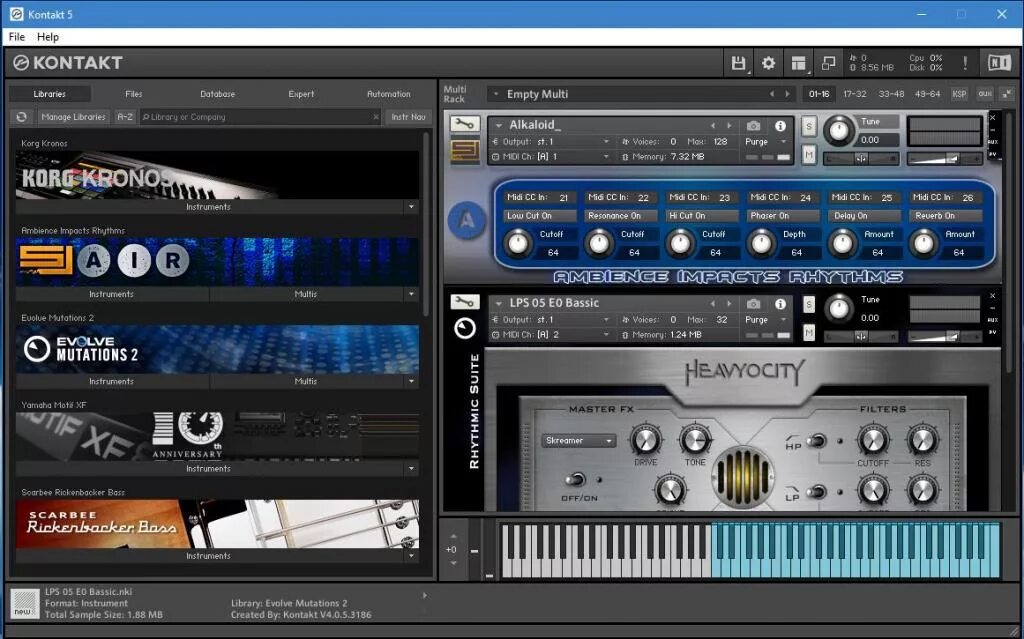Click the new file icon in info pane
This screenshot has height=639, width=1024.
tap(24, 604)
